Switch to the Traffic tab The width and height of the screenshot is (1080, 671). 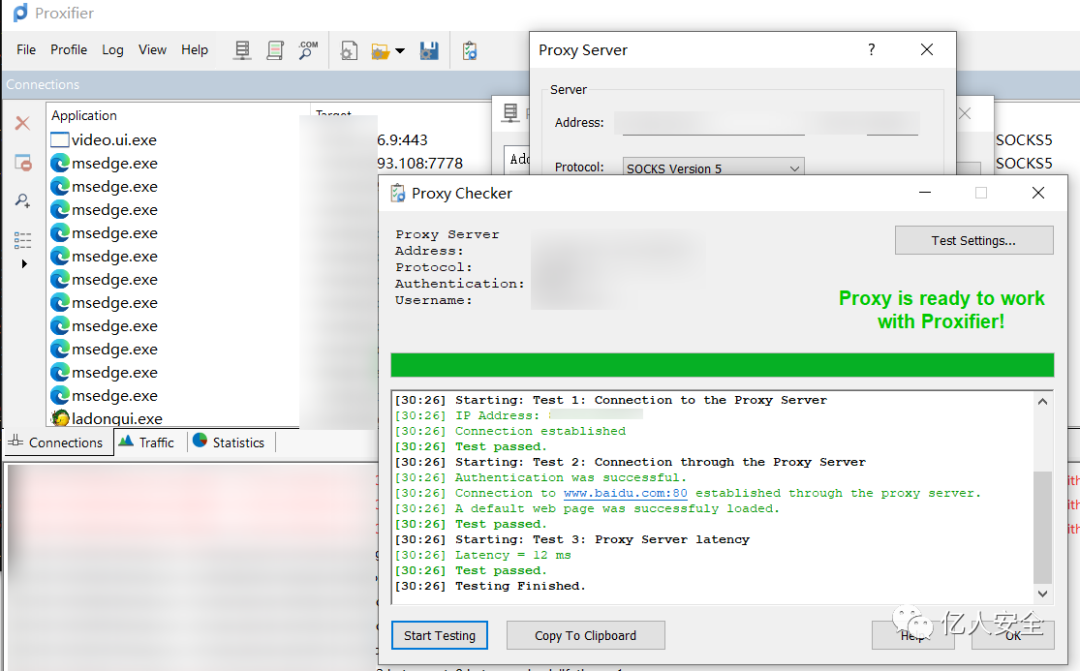pyautogui.click(x=148, y=442)
